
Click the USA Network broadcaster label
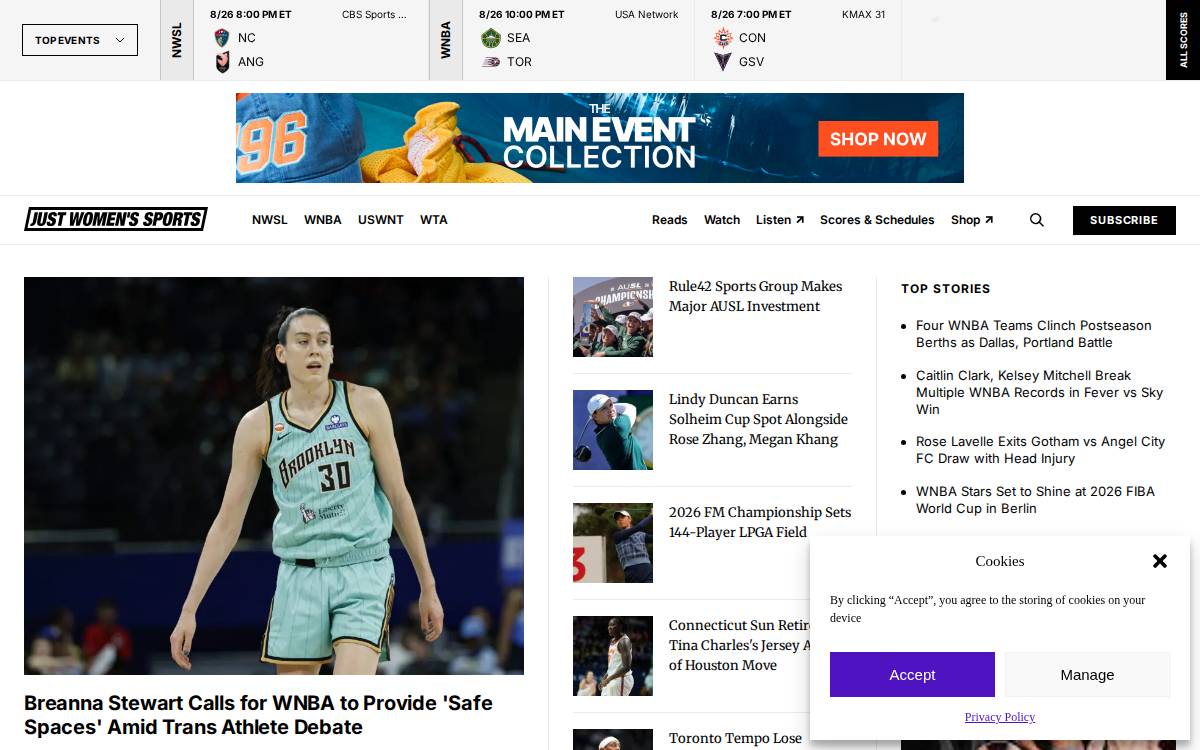point(646,15)
